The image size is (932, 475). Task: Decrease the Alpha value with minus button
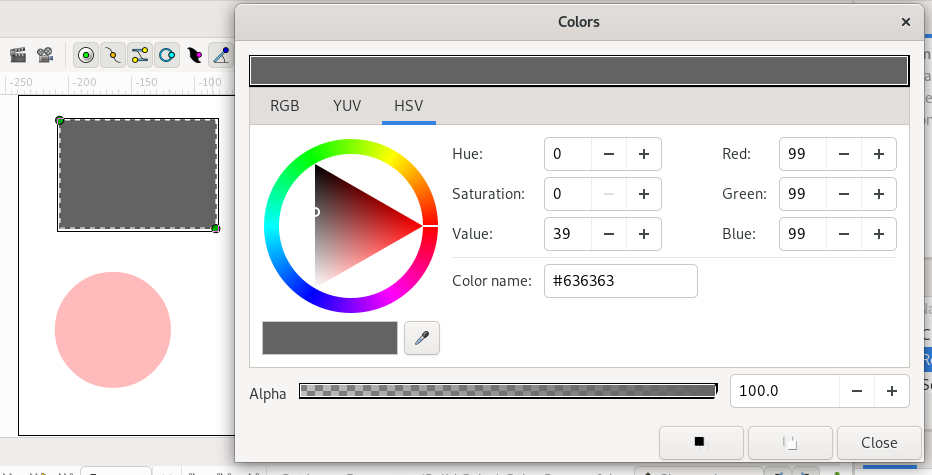pyautogui.click(x=857, y=391)
